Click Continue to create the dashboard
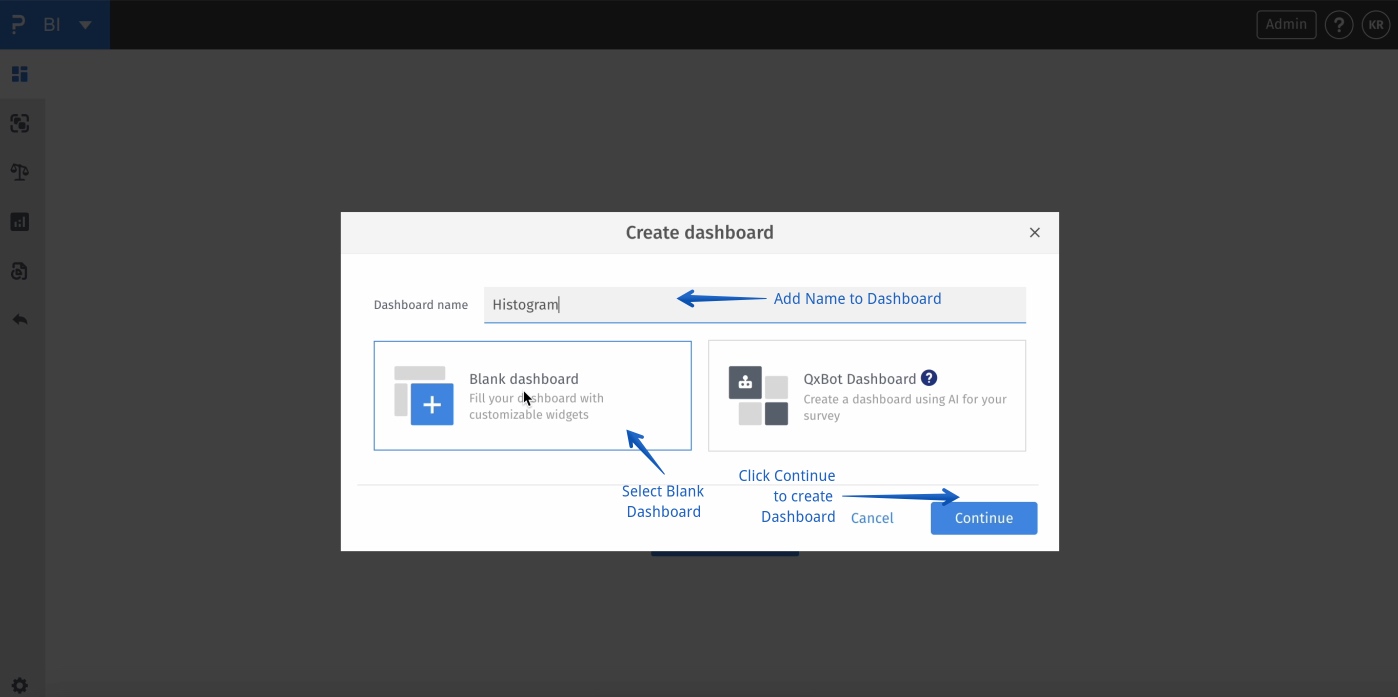1398x697 pixels. [x=984, y=518]
